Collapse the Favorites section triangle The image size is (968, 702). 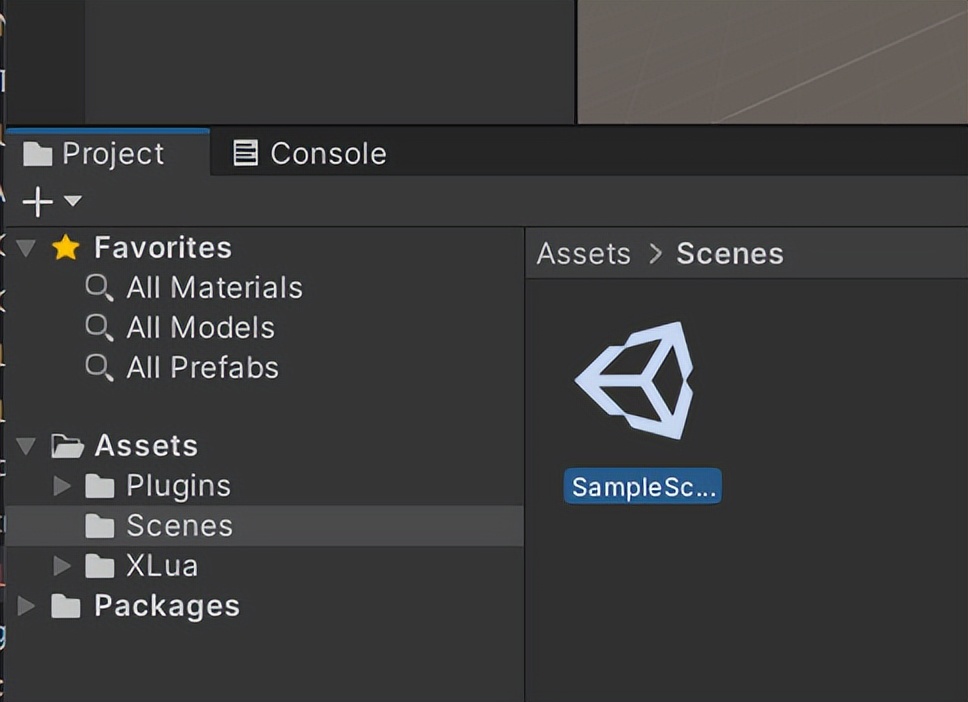(x=26, y=248)
